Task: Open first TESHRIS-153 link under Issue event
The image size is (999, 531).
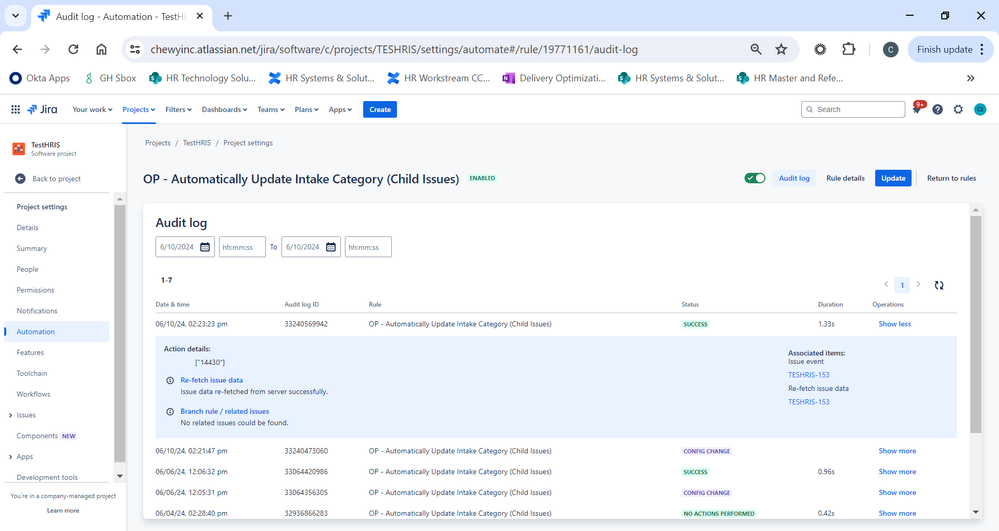Action: 809,375
